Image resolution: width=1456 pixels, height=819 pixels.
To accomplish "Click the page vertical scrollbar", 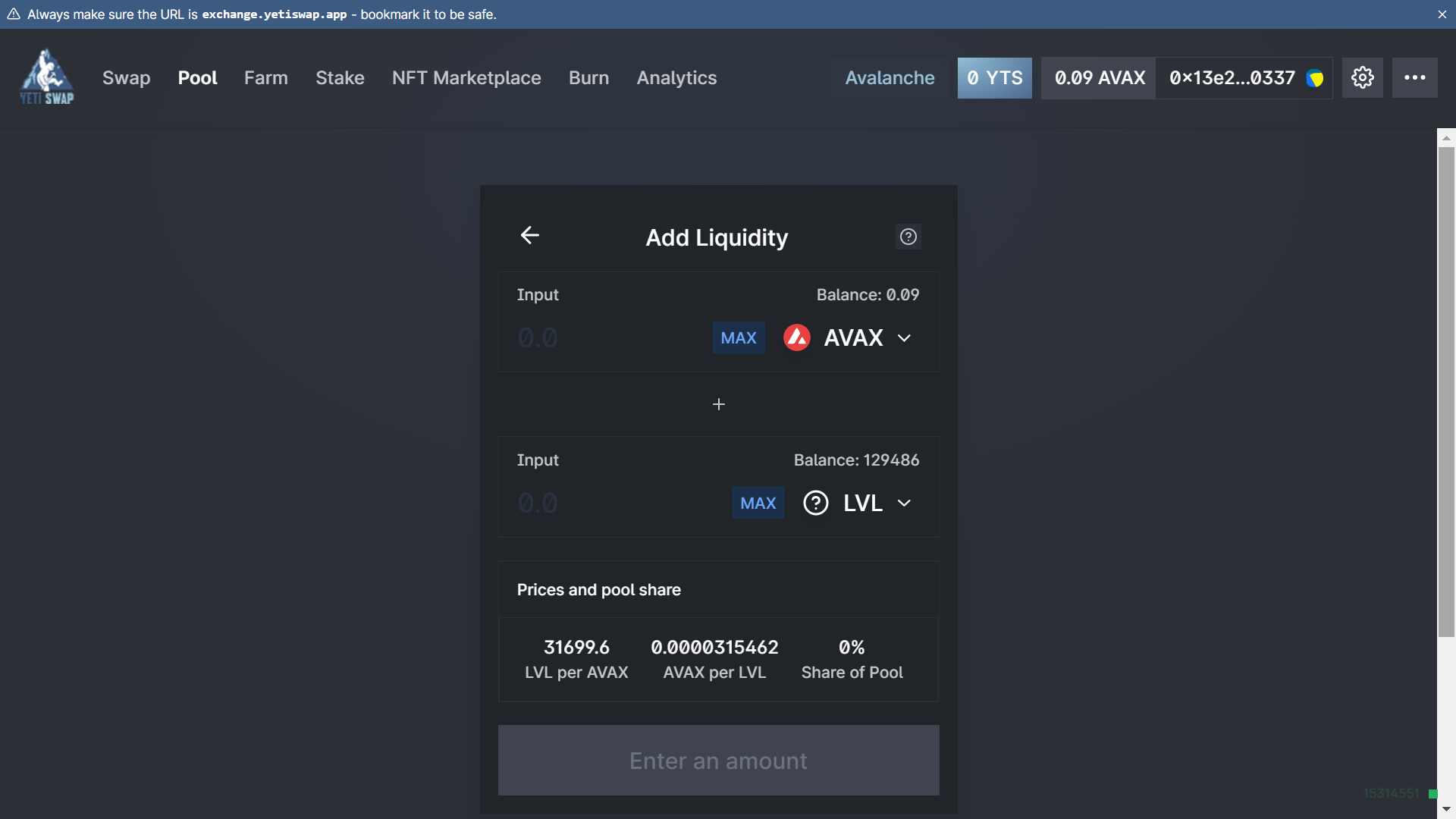I will pyautogui.click(x=1446, y=392).
